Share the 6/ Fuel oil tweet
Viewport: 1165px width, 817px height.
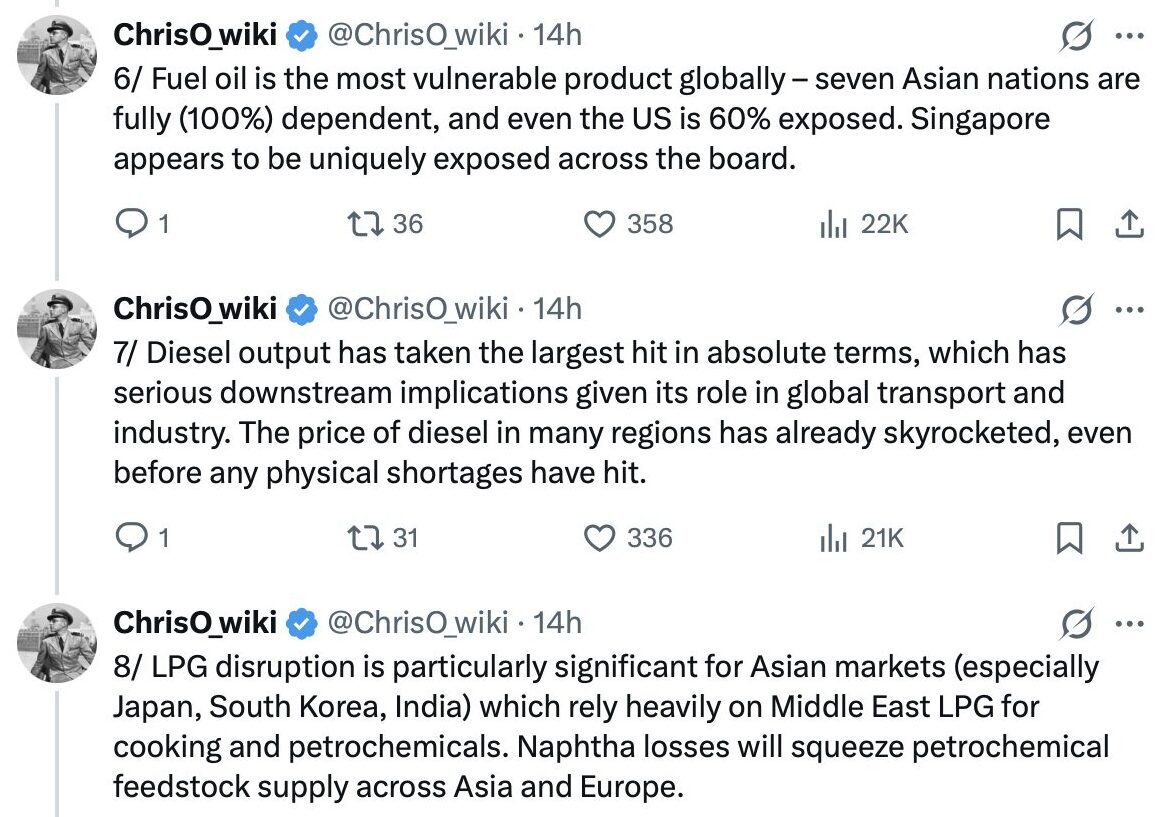click(1129, 224)
